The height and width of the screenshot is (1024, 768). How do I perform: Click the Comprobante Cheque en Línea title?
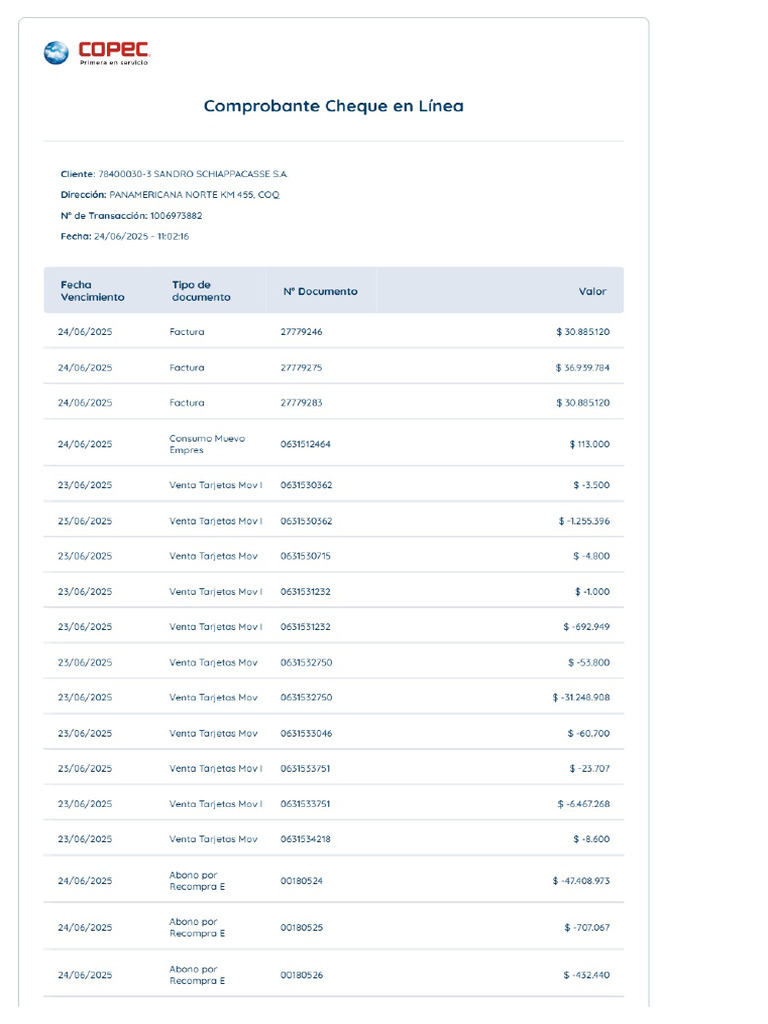[x=333, y=106]
